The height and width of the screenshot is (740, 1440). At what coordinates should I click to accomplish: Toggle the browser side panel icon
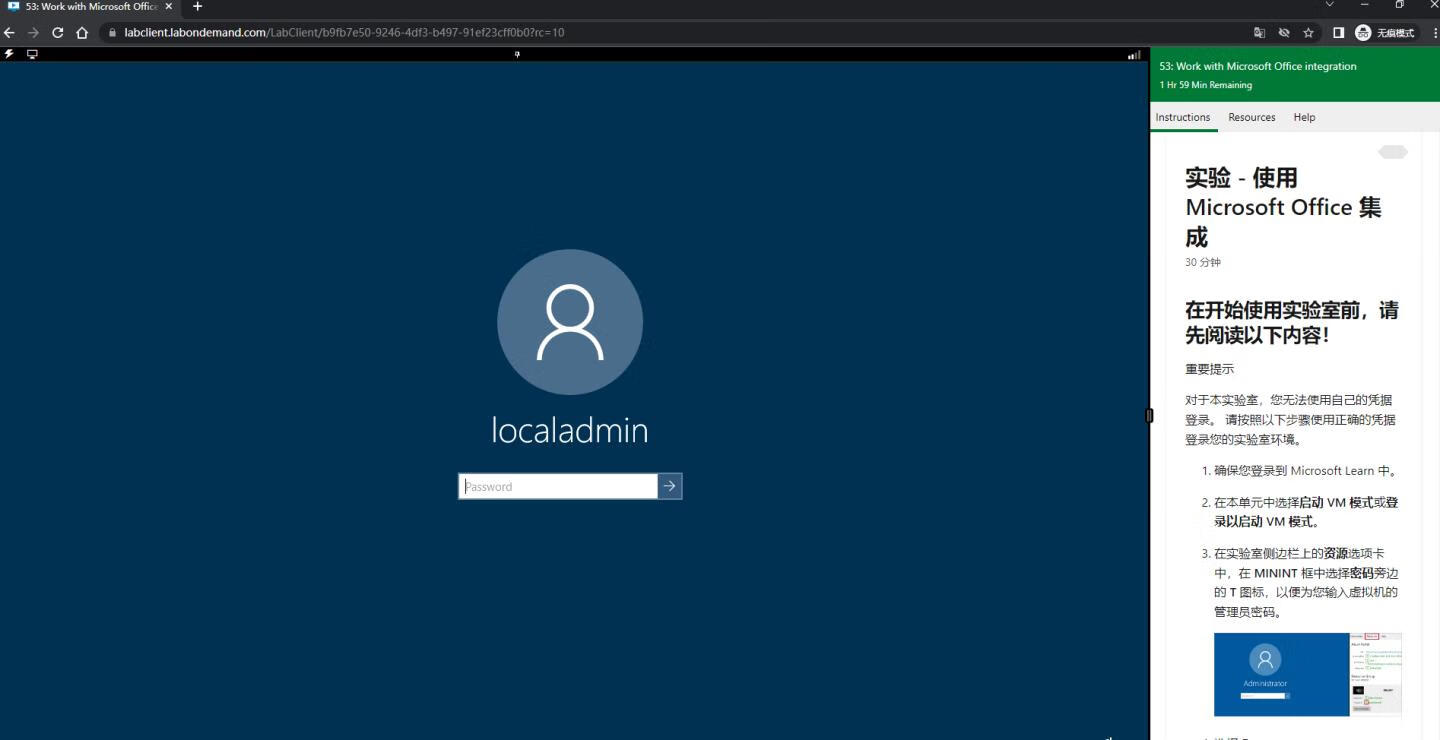coord(1338,33)
